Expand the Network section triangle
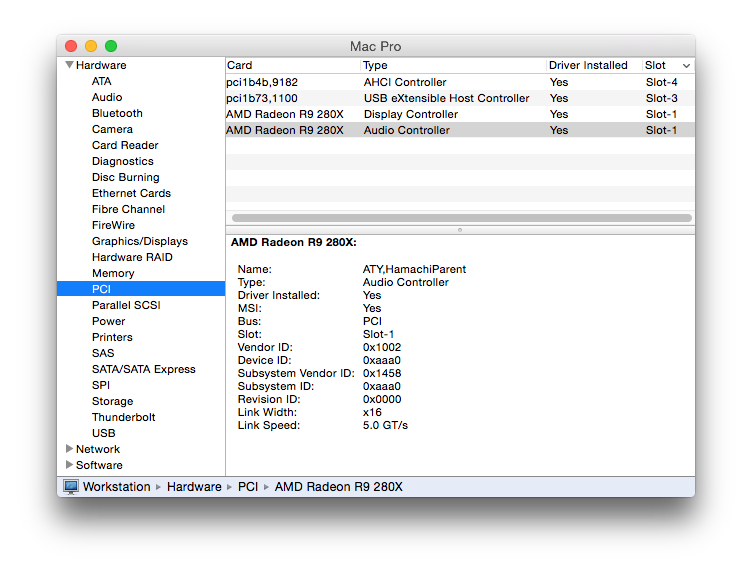 pos(70,449)
